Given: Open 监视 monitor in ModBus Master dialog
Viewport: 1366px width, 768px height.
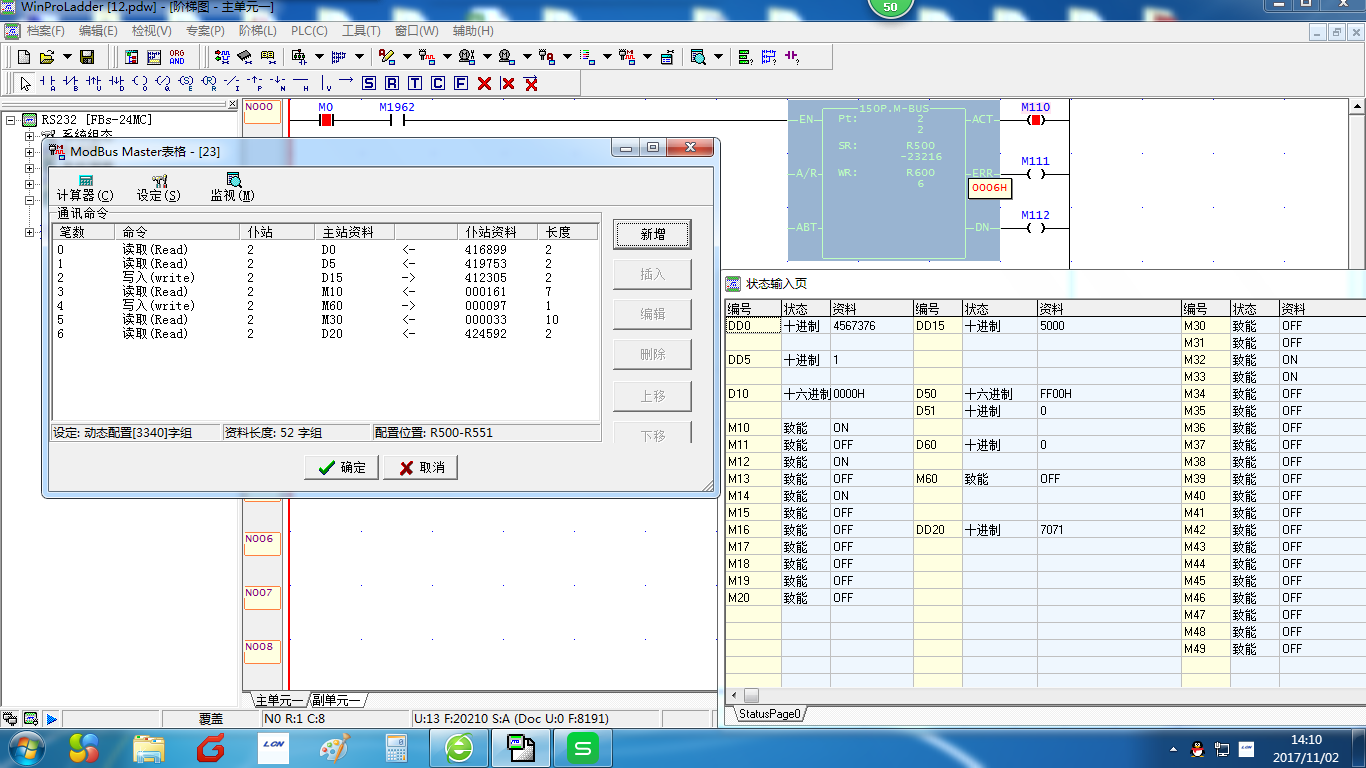Looking at the screenshot, I should (x=232, y=187).
